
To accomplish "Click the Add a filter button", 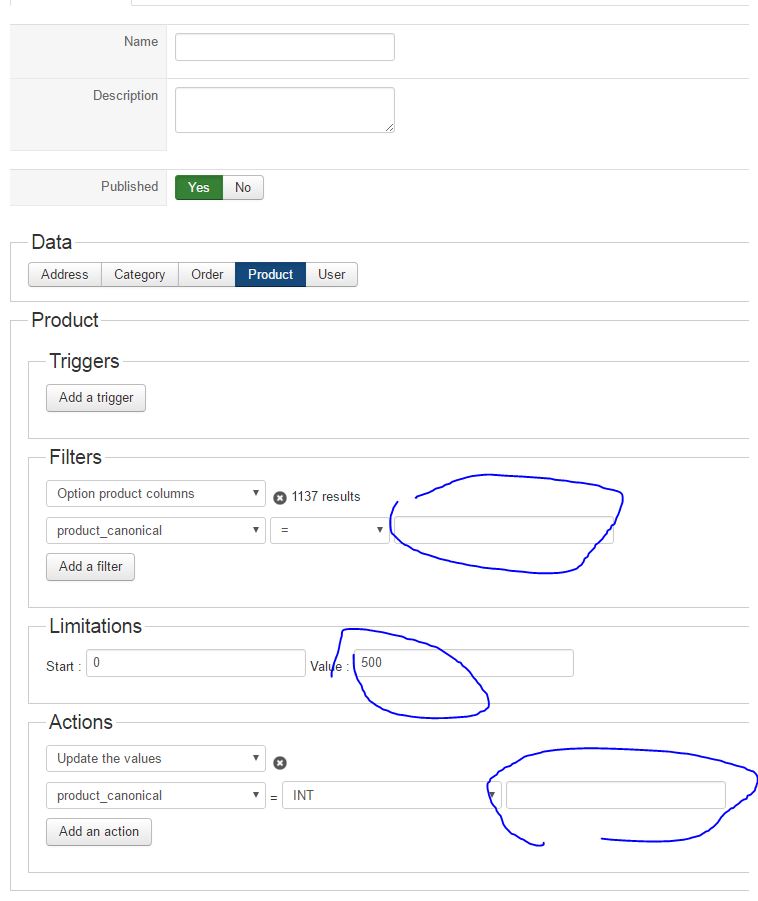I will (90, 566).
